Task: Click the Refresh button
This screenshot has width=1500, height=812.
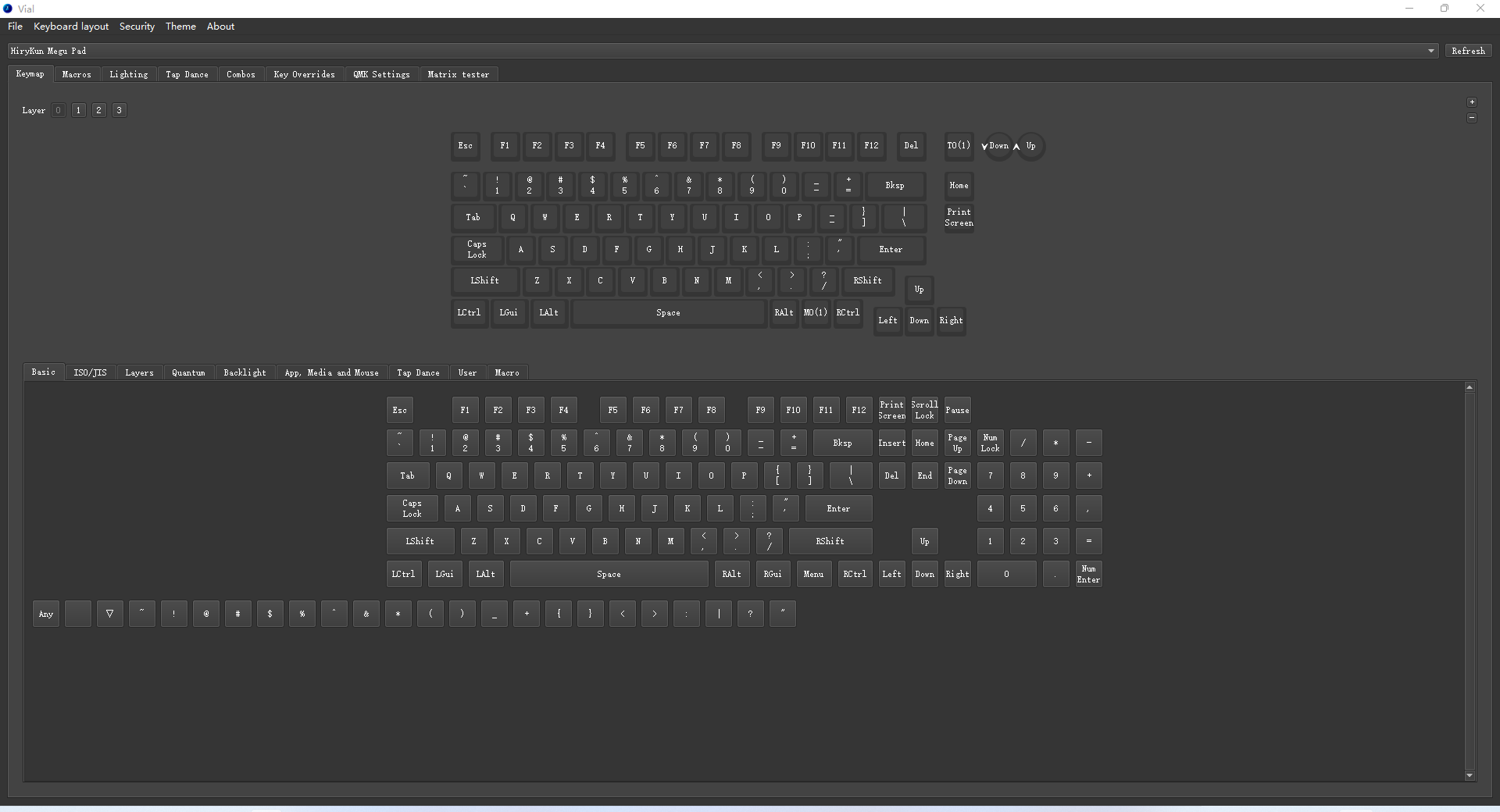Action: point(1468,51)
